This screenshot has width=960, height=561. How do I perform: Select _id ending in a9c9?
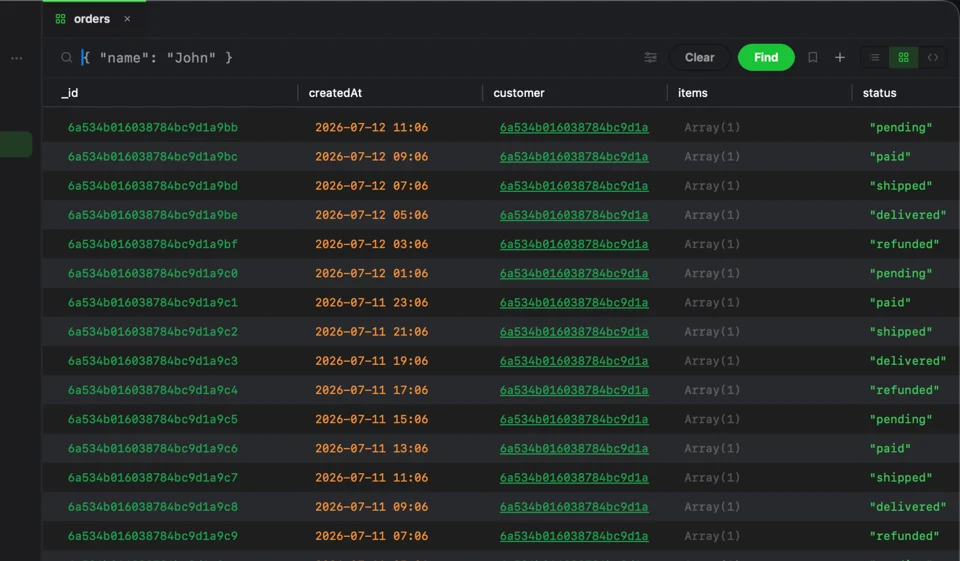[x=152, y=536]
